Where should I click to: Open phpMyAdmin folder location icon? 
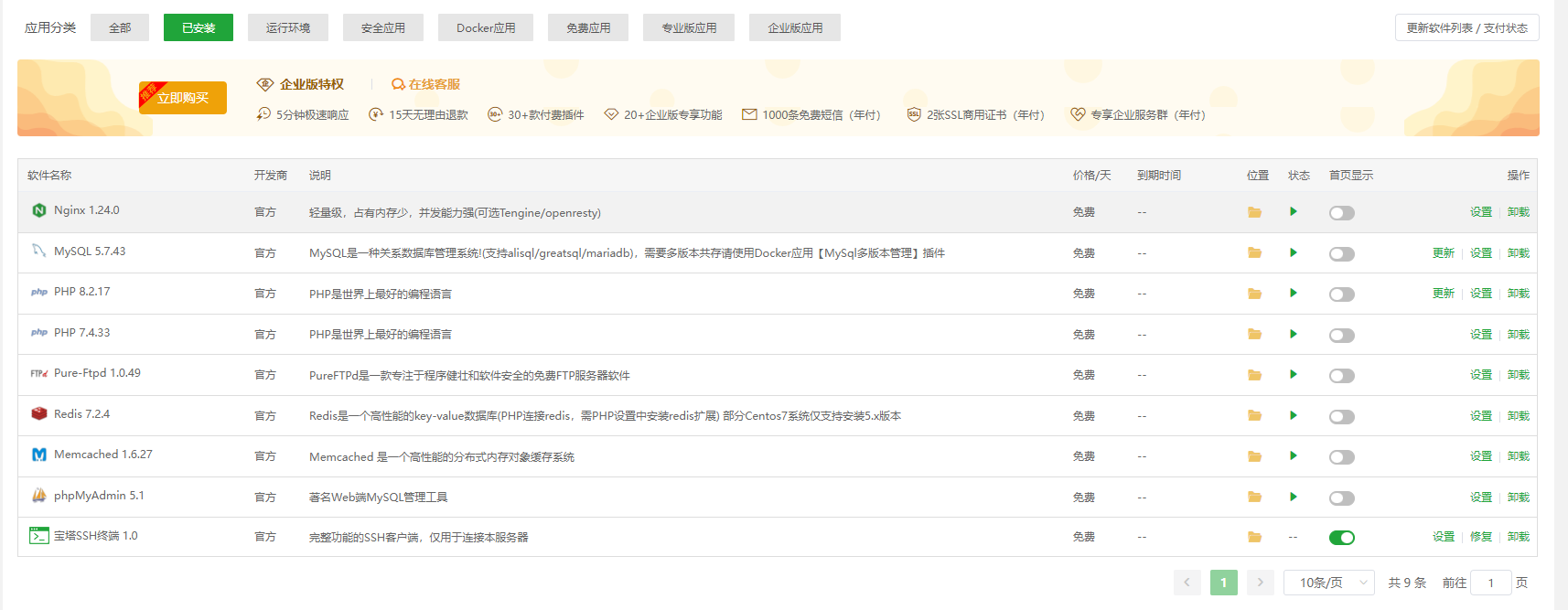(x=1254, y=498)
